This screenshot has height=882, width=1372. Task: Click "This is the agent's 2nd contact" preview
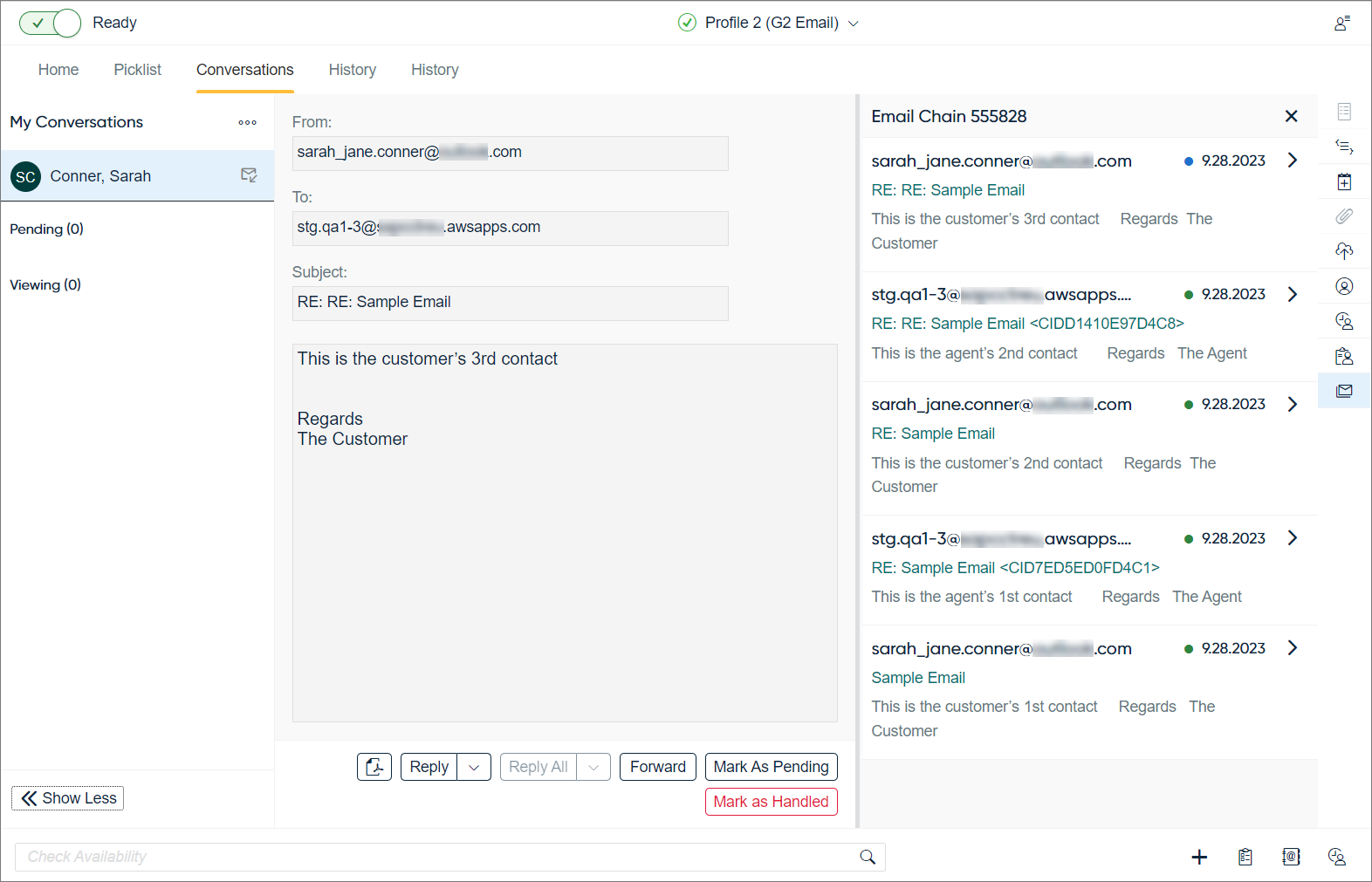tap(974, 353)
